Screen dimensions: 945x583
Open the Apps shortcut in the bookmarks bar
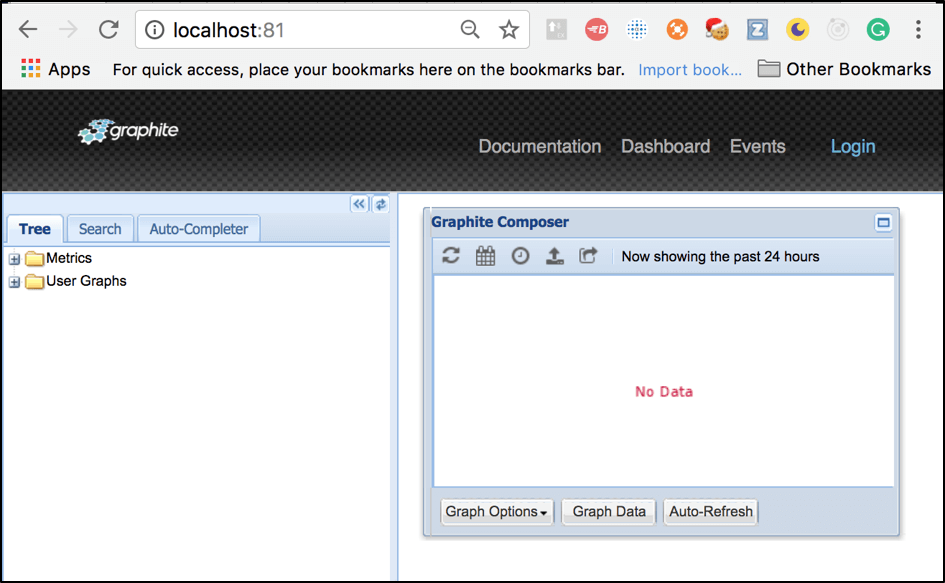point(55,69)
